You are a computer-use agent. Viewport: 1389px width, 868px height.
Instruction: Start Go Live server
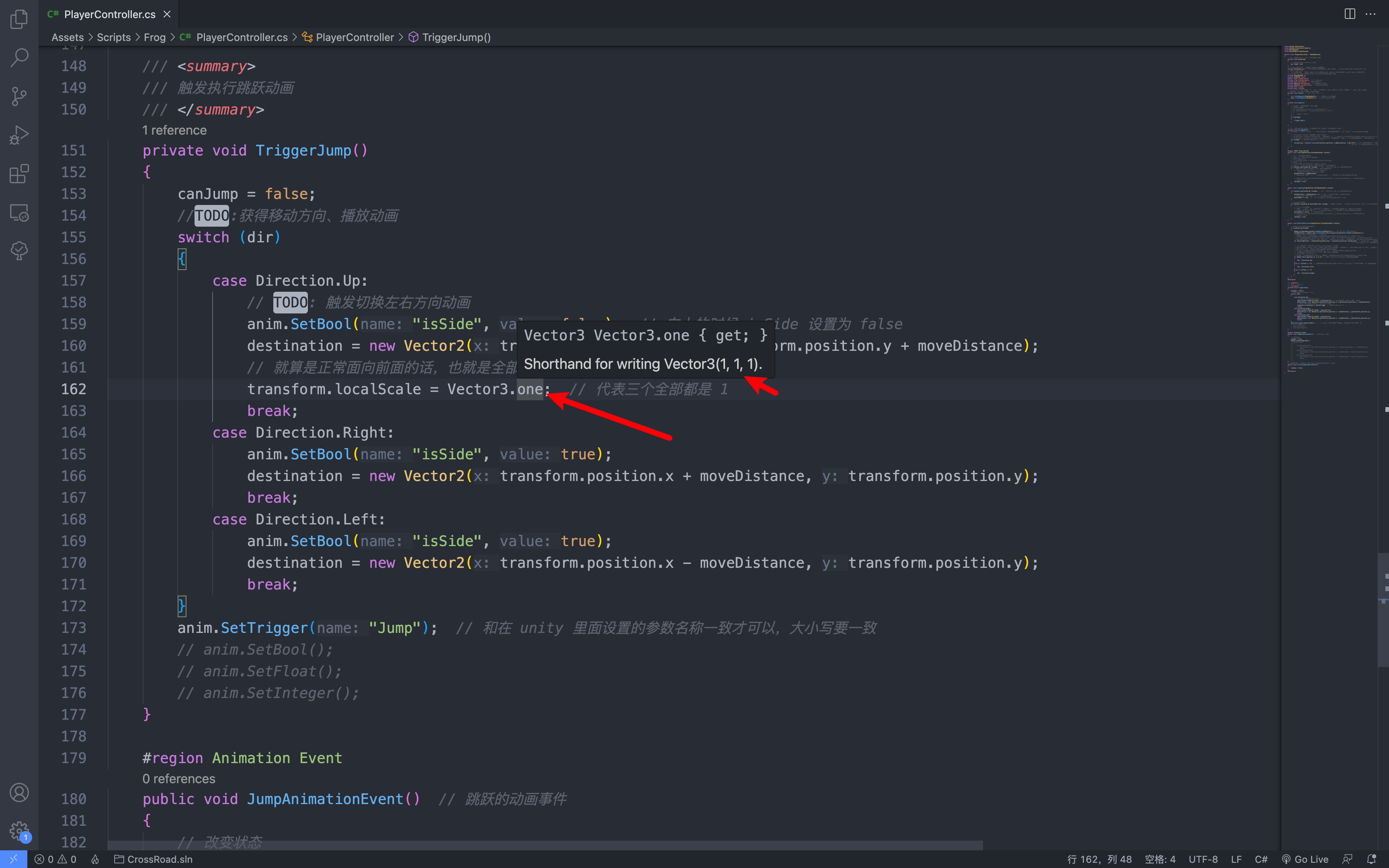(x=1306, y=859)
